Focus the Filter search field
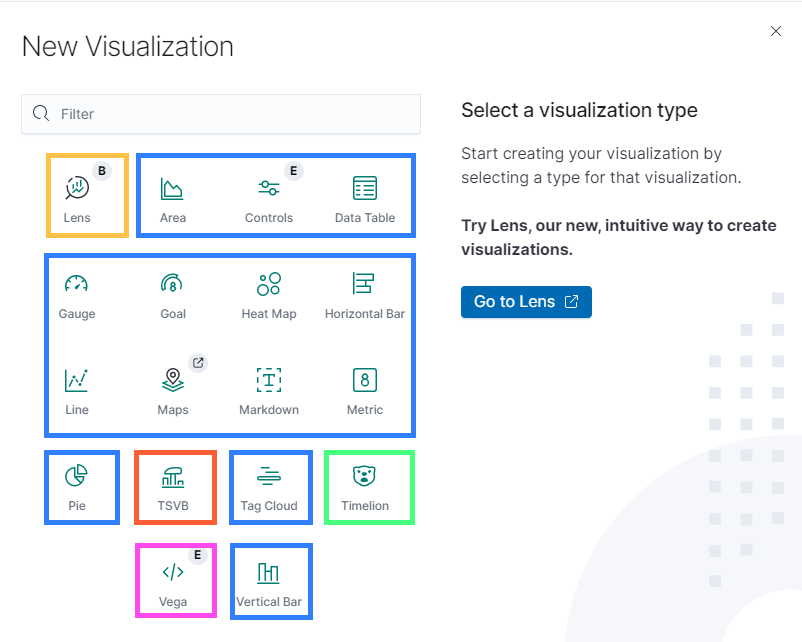The height and width of the screenshot is (642, 802). 221,114
